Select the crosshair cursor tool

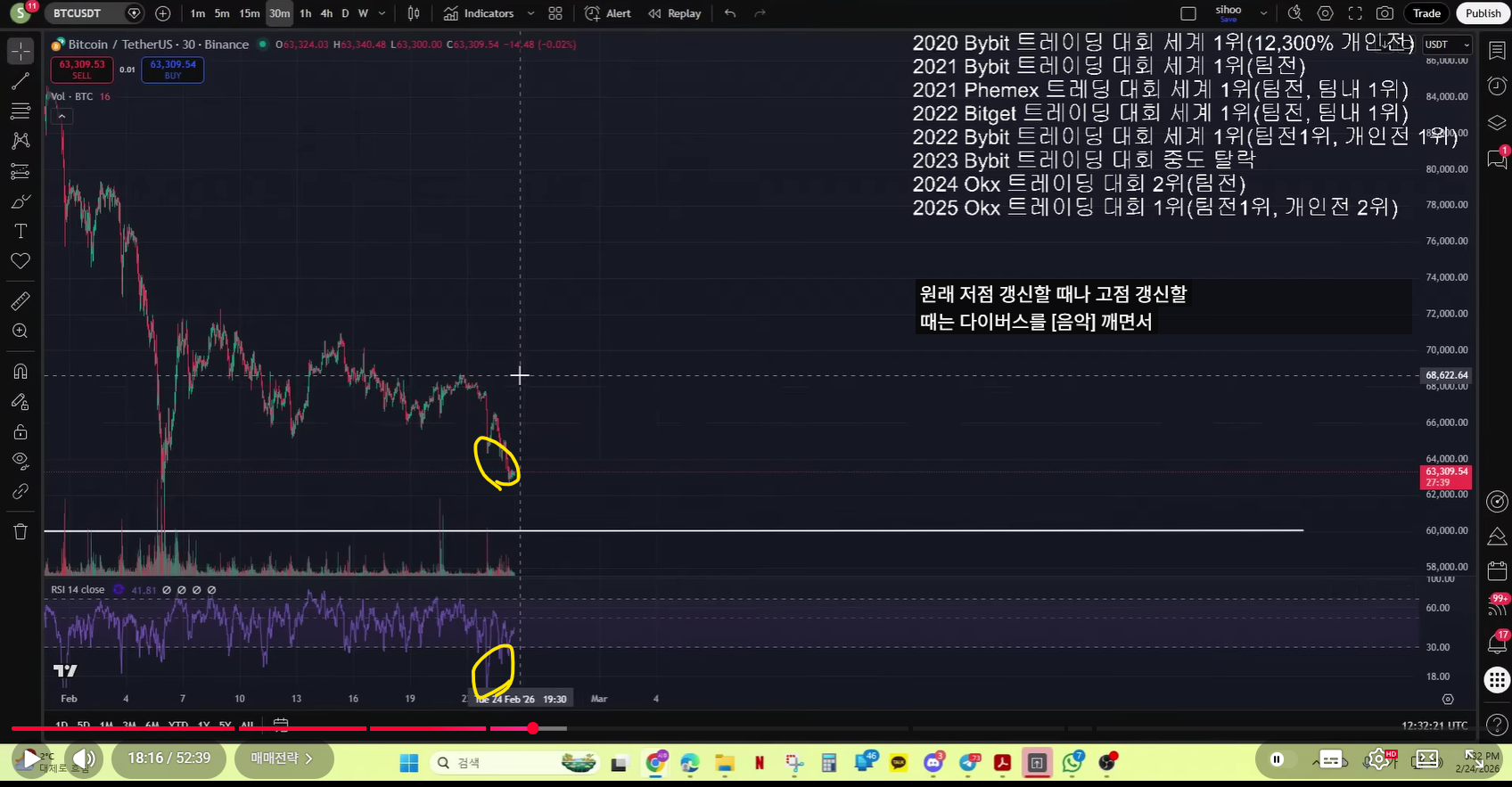pyautogui.click(x=21, y=52)
